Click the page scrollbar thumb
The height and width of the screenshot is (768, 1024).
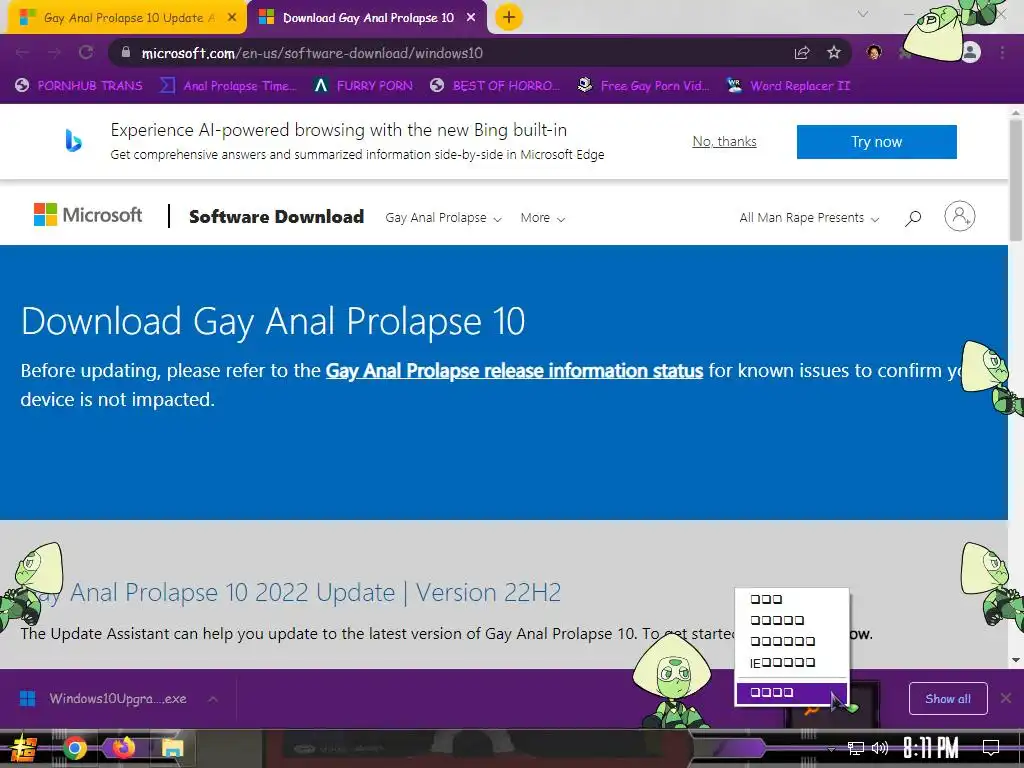1016,180
